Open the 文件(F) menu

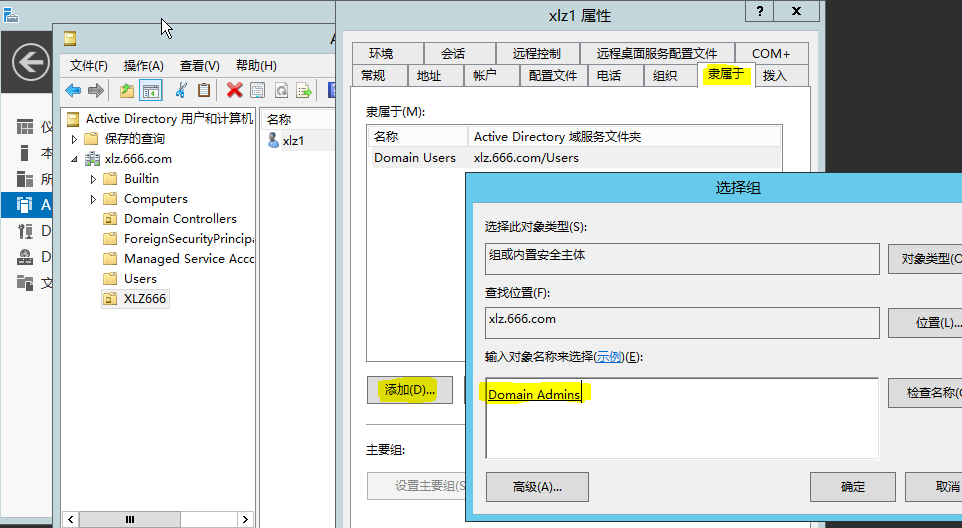(88, 66)
